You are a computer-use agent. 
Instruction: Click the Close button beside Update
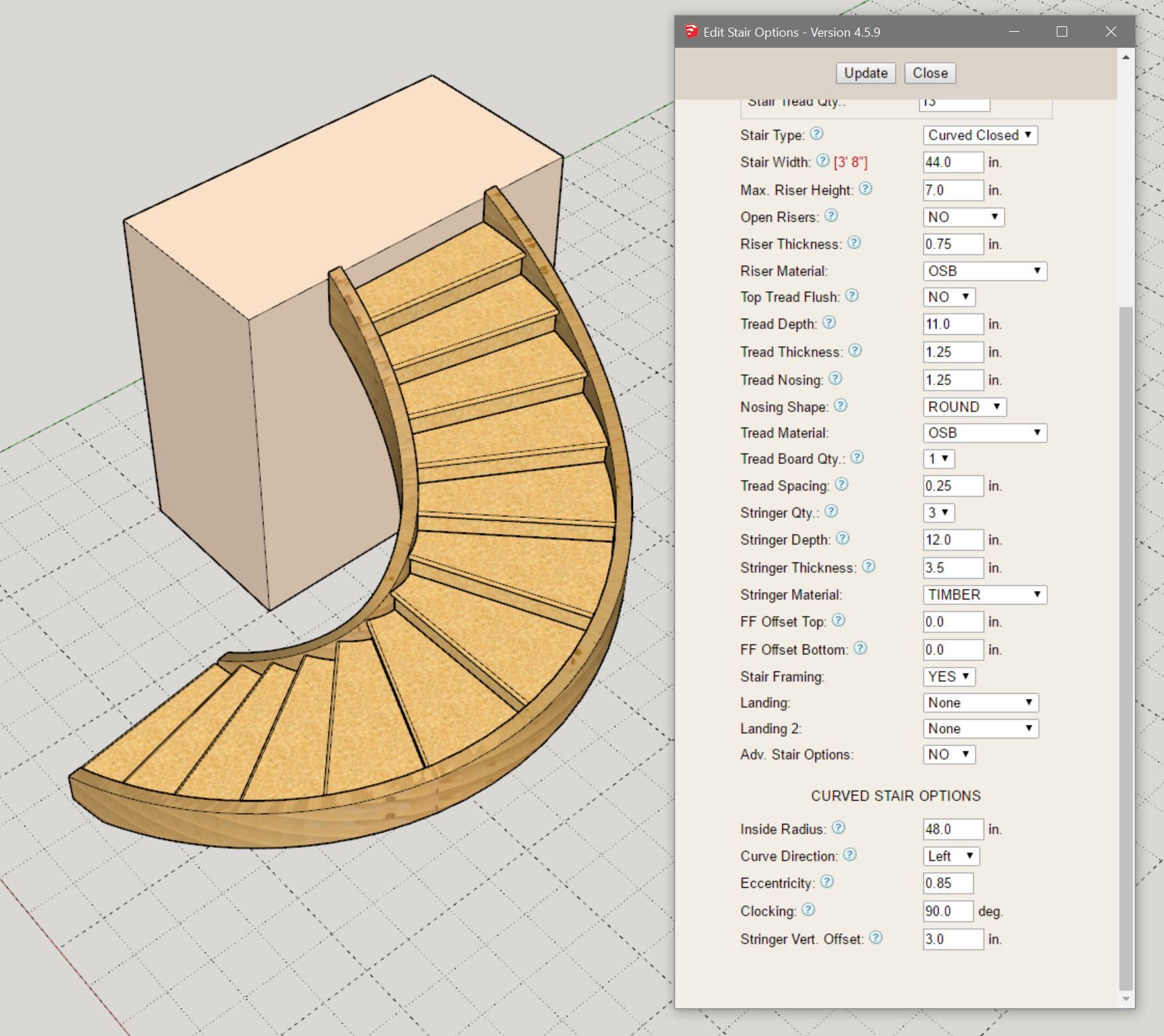pos(930,73)
